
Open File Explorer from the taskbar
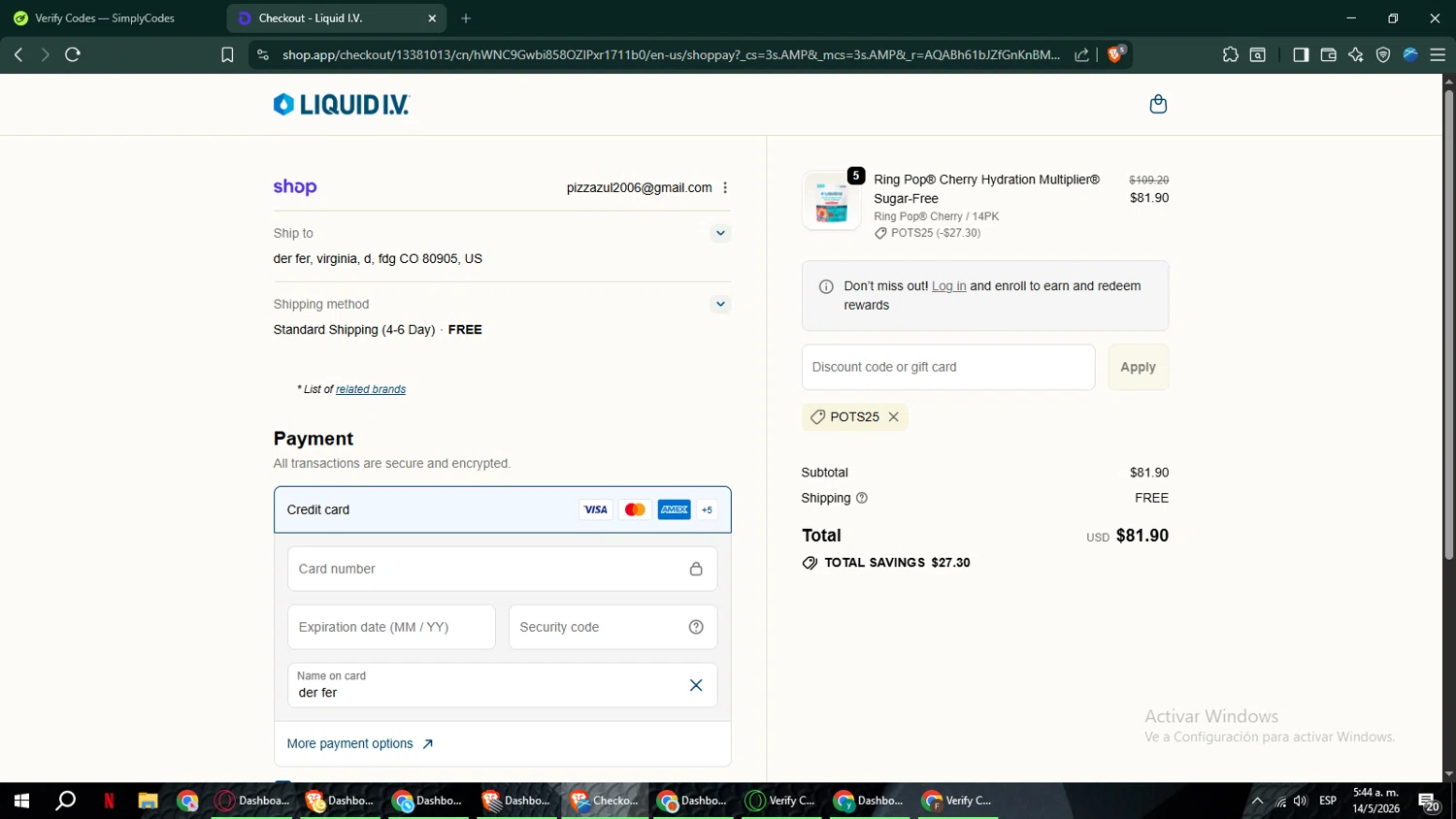148,801
